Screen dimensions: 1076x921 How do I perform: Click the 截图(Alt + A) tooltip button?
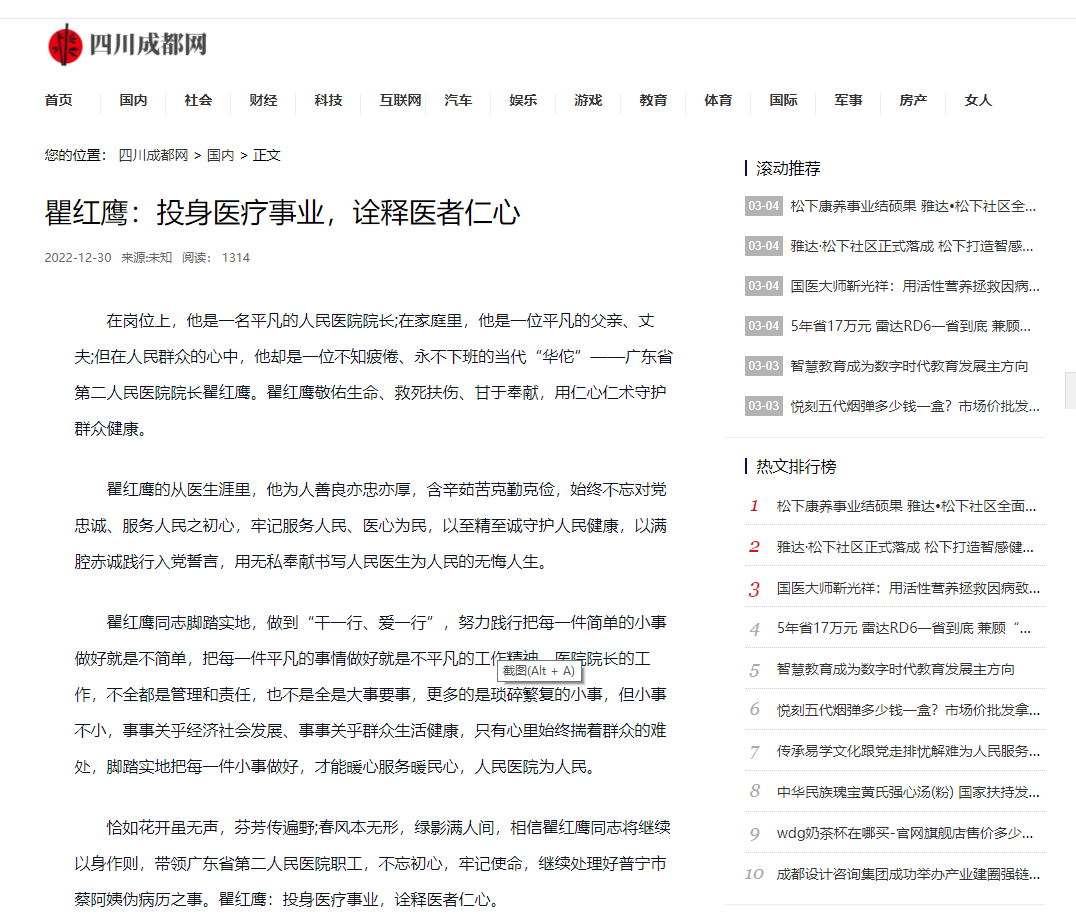pyautogui.click(x=539, y=671)
